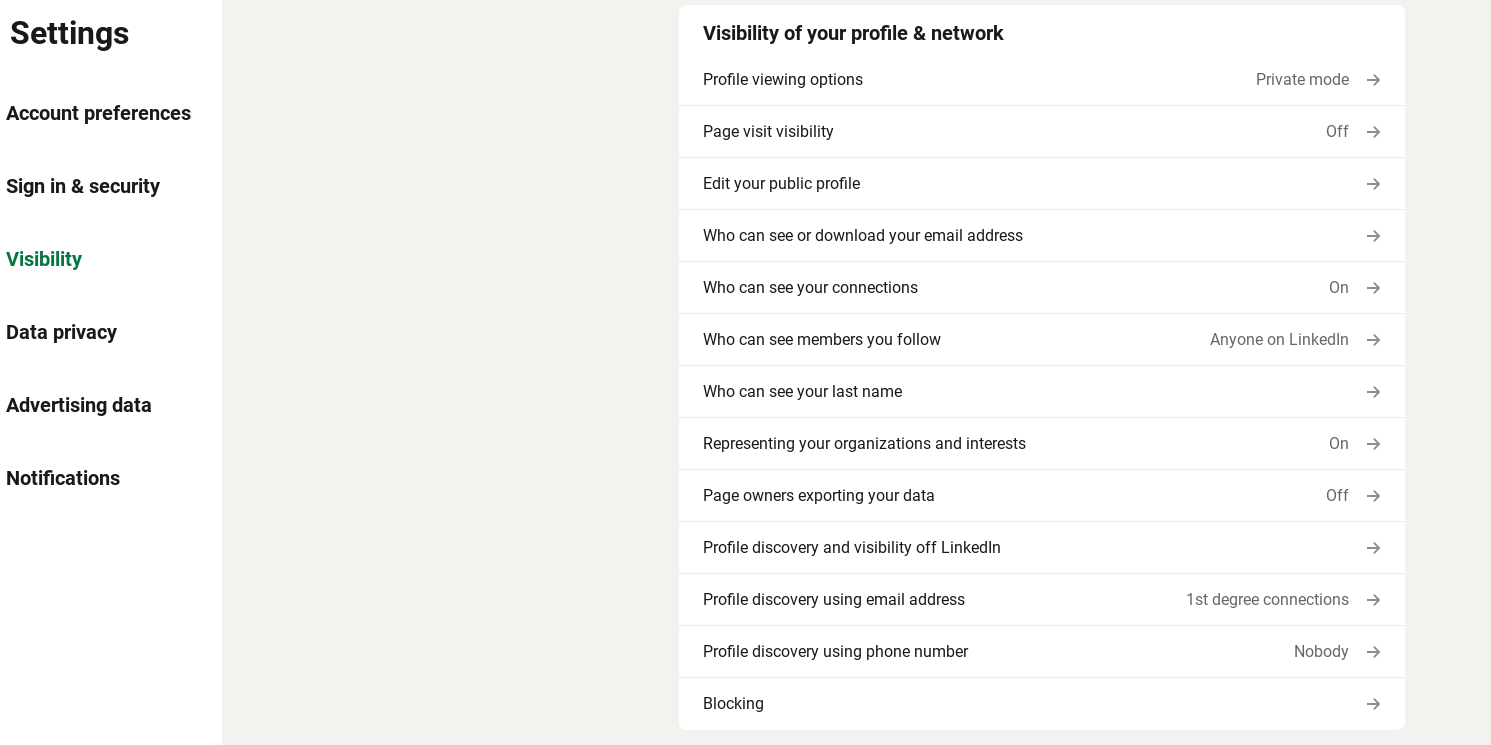Viewport: 1491px width, 745px height.
Task: Go to Sign in & security section
Action: click(x=83, y=186)
